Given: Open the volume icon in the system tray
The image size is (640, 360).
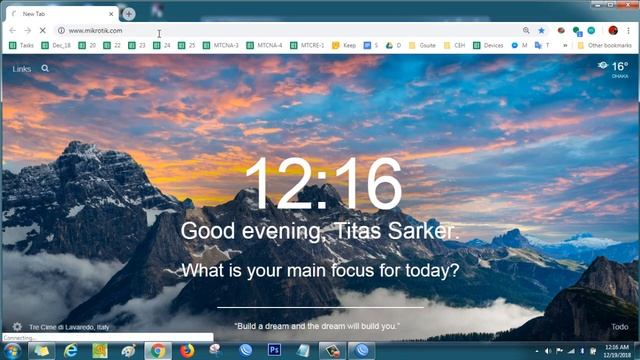Looking at the screenshot, I should click(x=548, y=351).
